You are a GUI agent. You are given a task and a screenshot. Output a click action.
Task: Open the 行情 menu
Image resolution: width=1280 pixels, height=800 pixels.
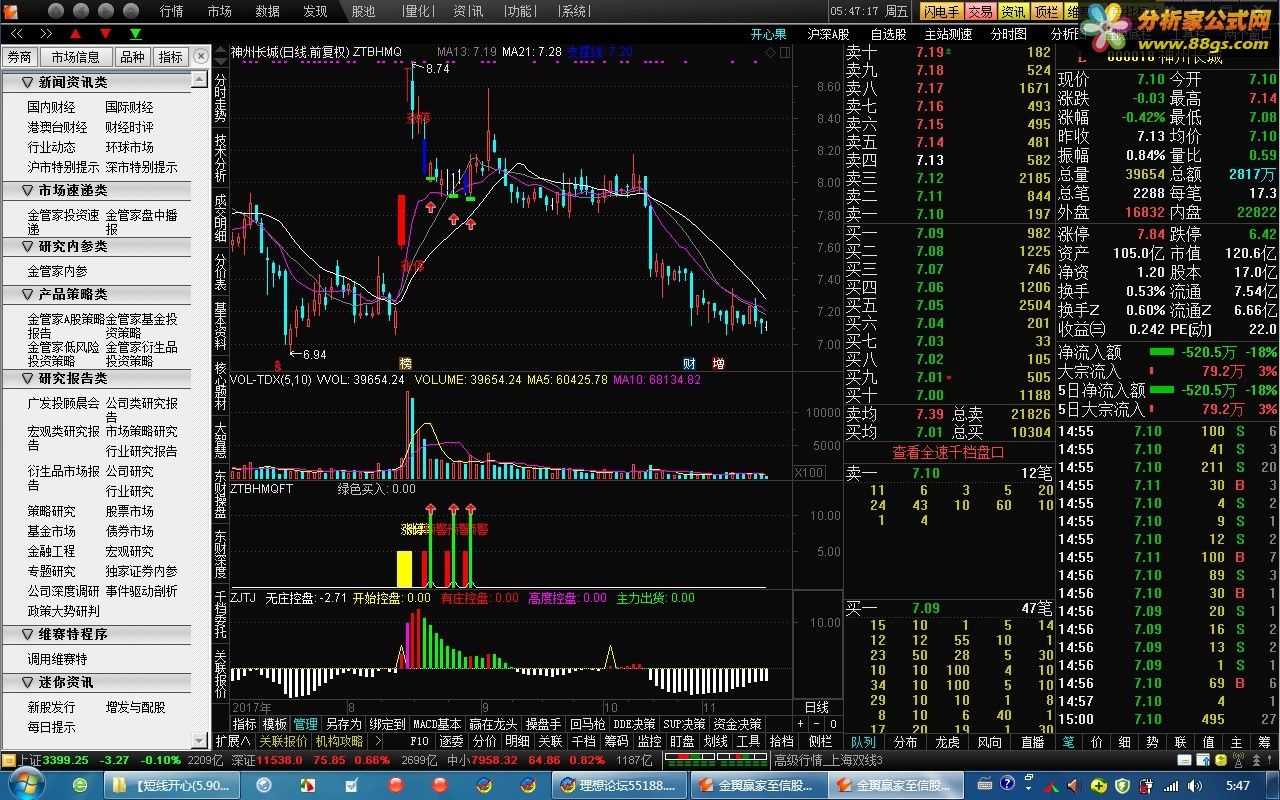[172, 11]
